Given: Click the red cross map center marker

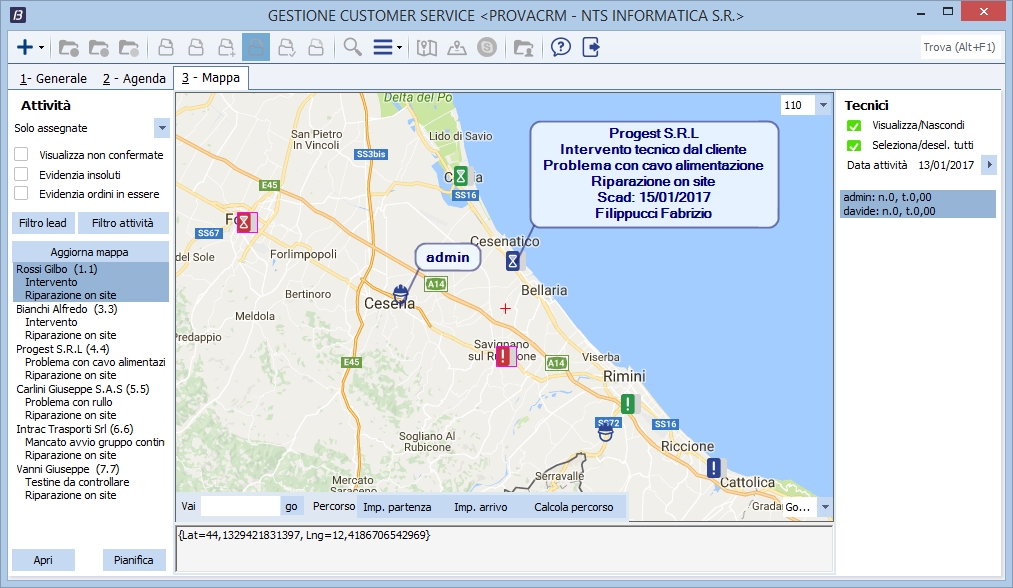Looking at the screenshot, I should (505, 309).
